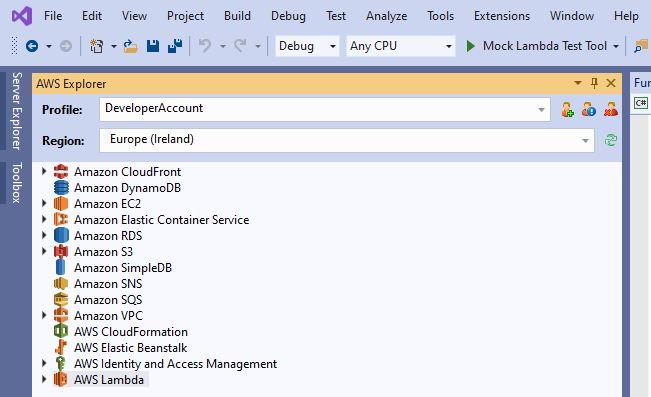Click the AWS Lambda icon
The width and height of the screenshot is (651, 397).
point(61,380)
